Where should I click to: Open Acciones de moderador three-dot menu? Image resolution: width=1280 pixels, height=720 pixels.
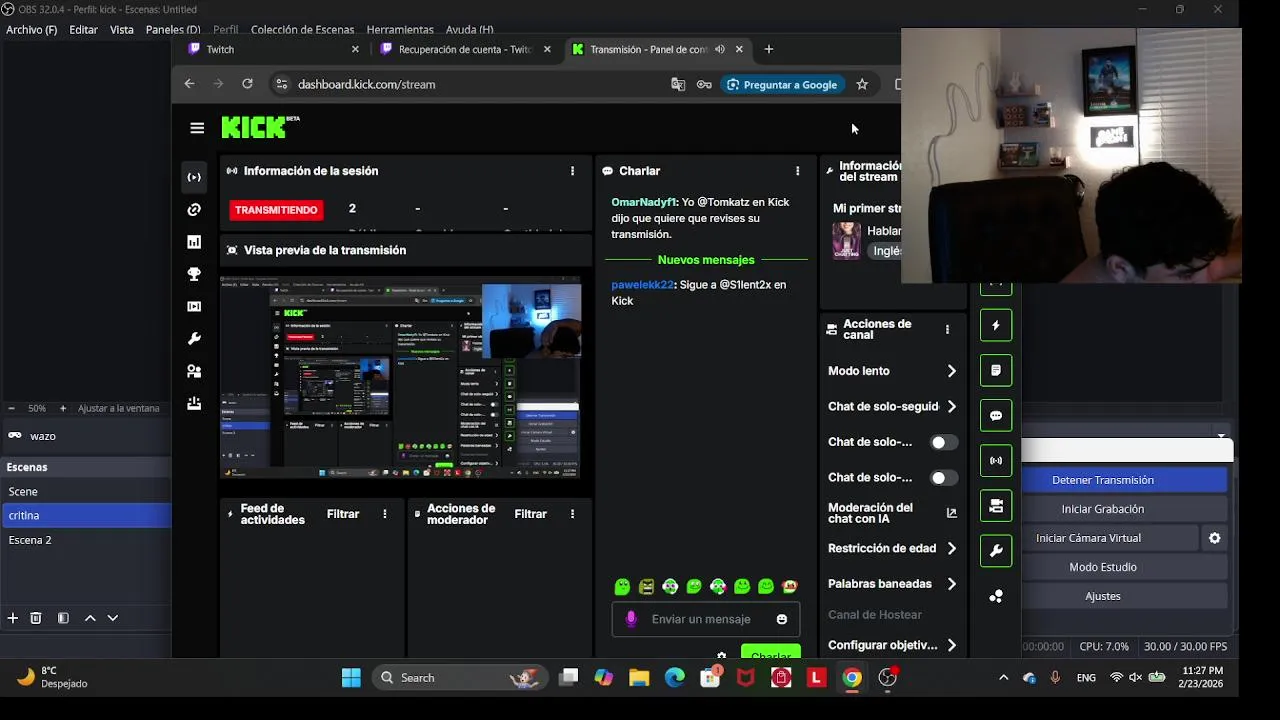(572, 514)
